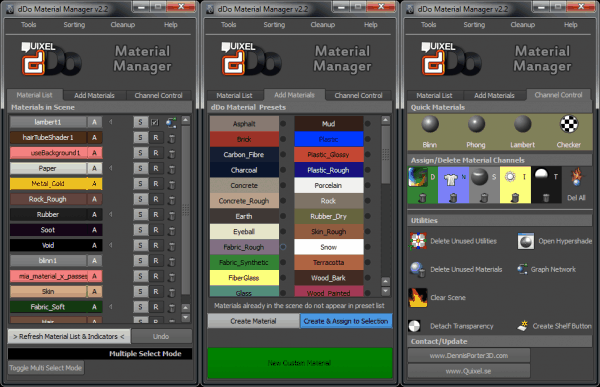Screen dimensions: 600x387
Task: Expand the arrow beside Fabric_Soft row
Action: click(111, 307)
